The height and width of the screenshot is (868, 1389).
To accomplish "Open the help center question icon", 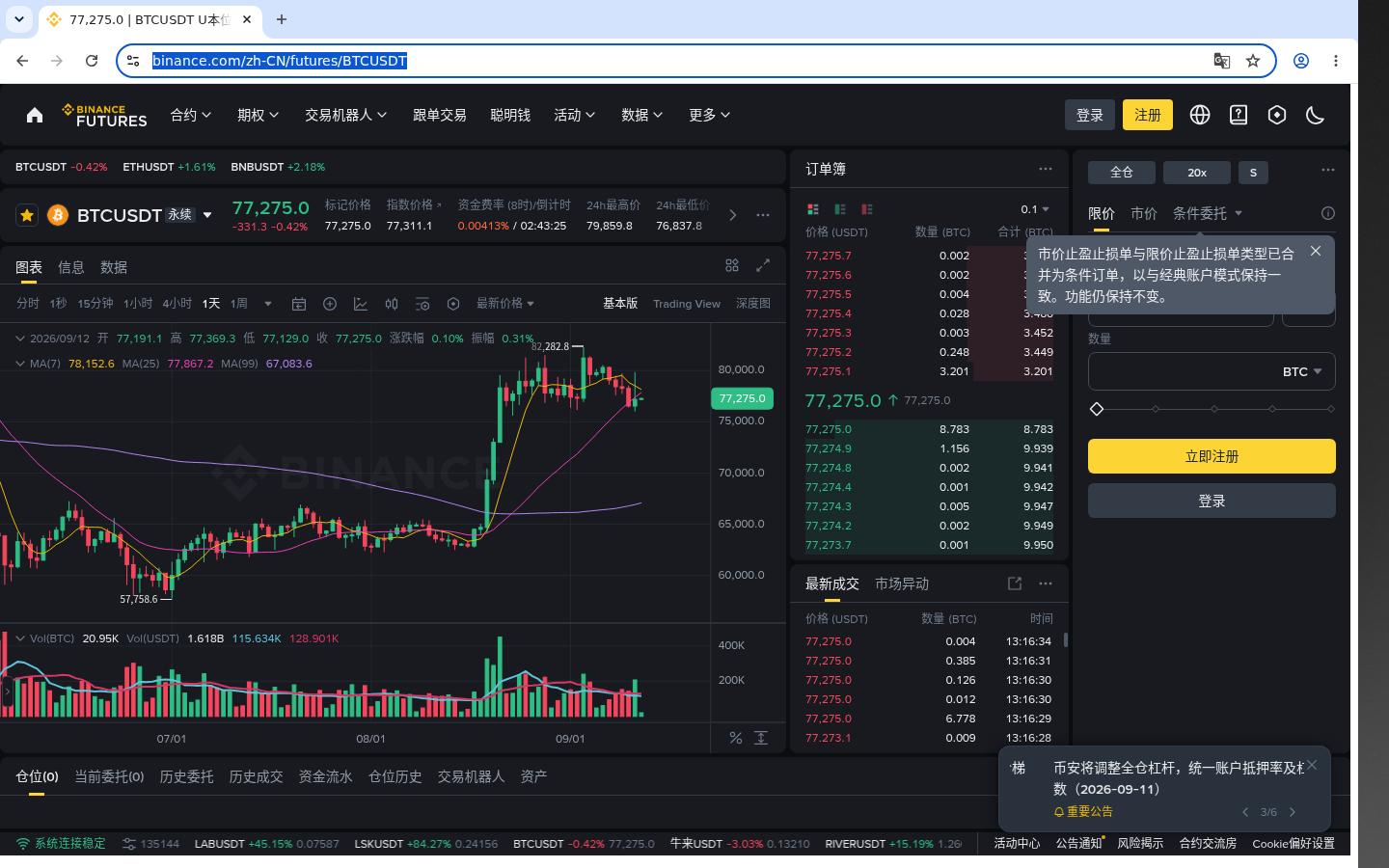I will pos(1239,115).
